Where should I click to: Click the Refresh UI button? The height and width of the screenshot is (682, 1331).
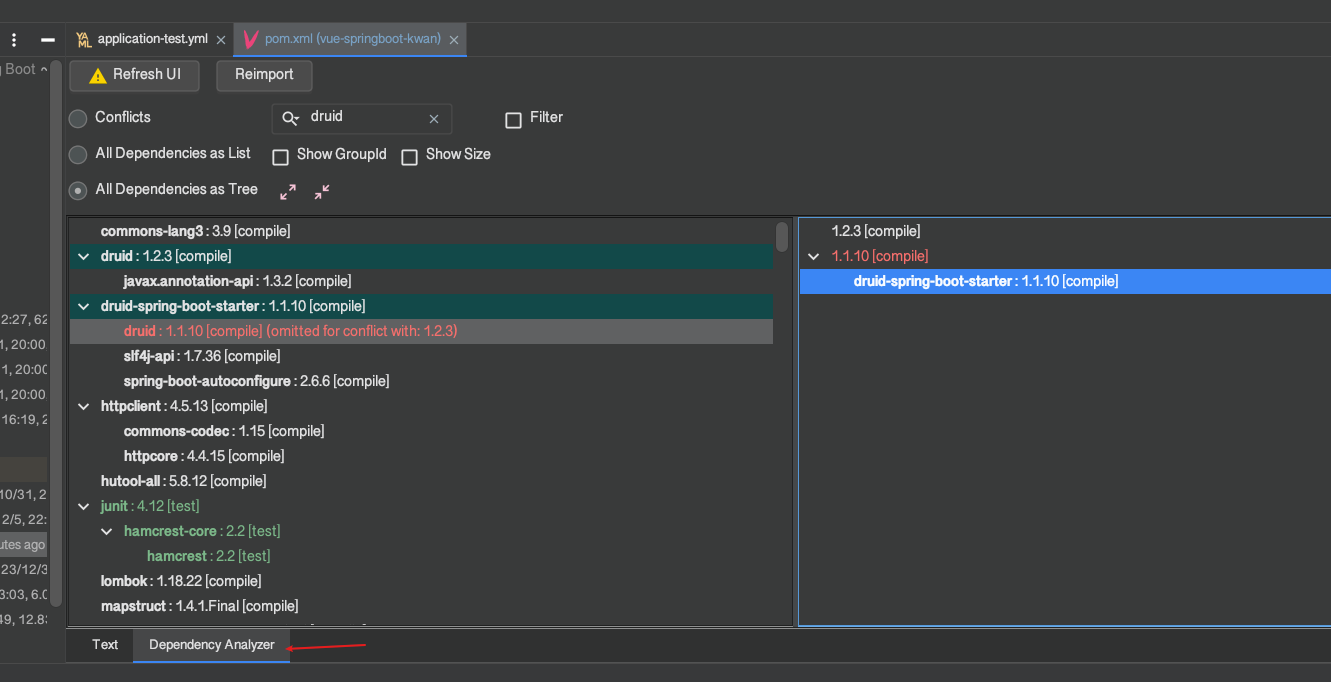(x=134, y=76)
